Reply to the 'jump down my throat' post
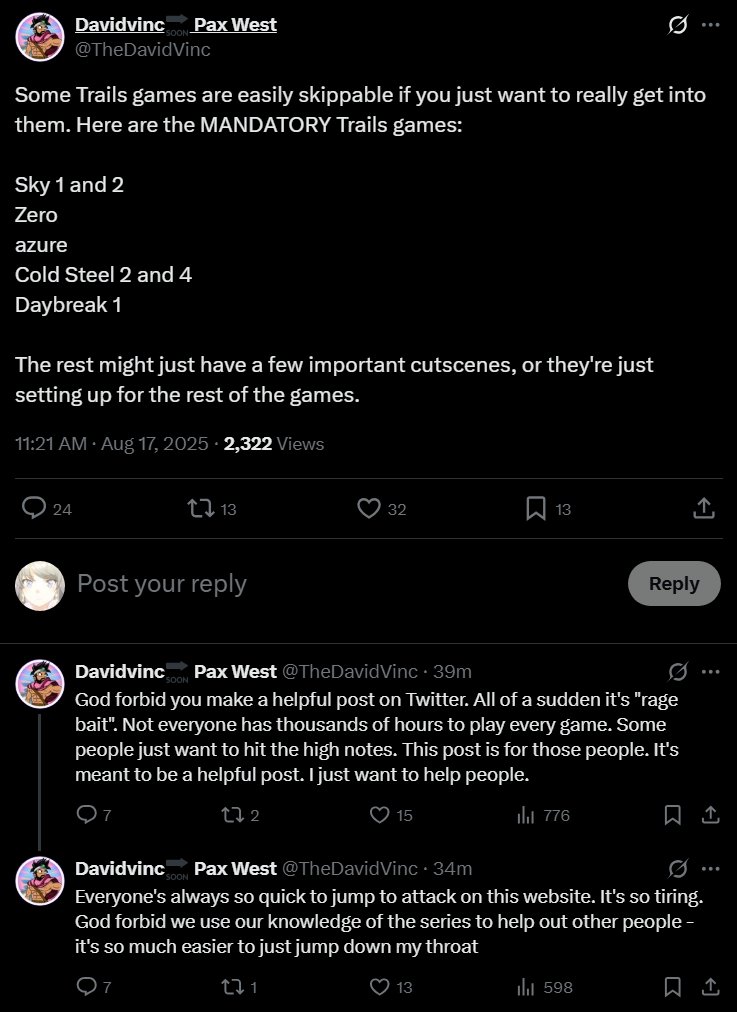Image resolution: width=737 pixels, height=1012 pixels. 86,987
